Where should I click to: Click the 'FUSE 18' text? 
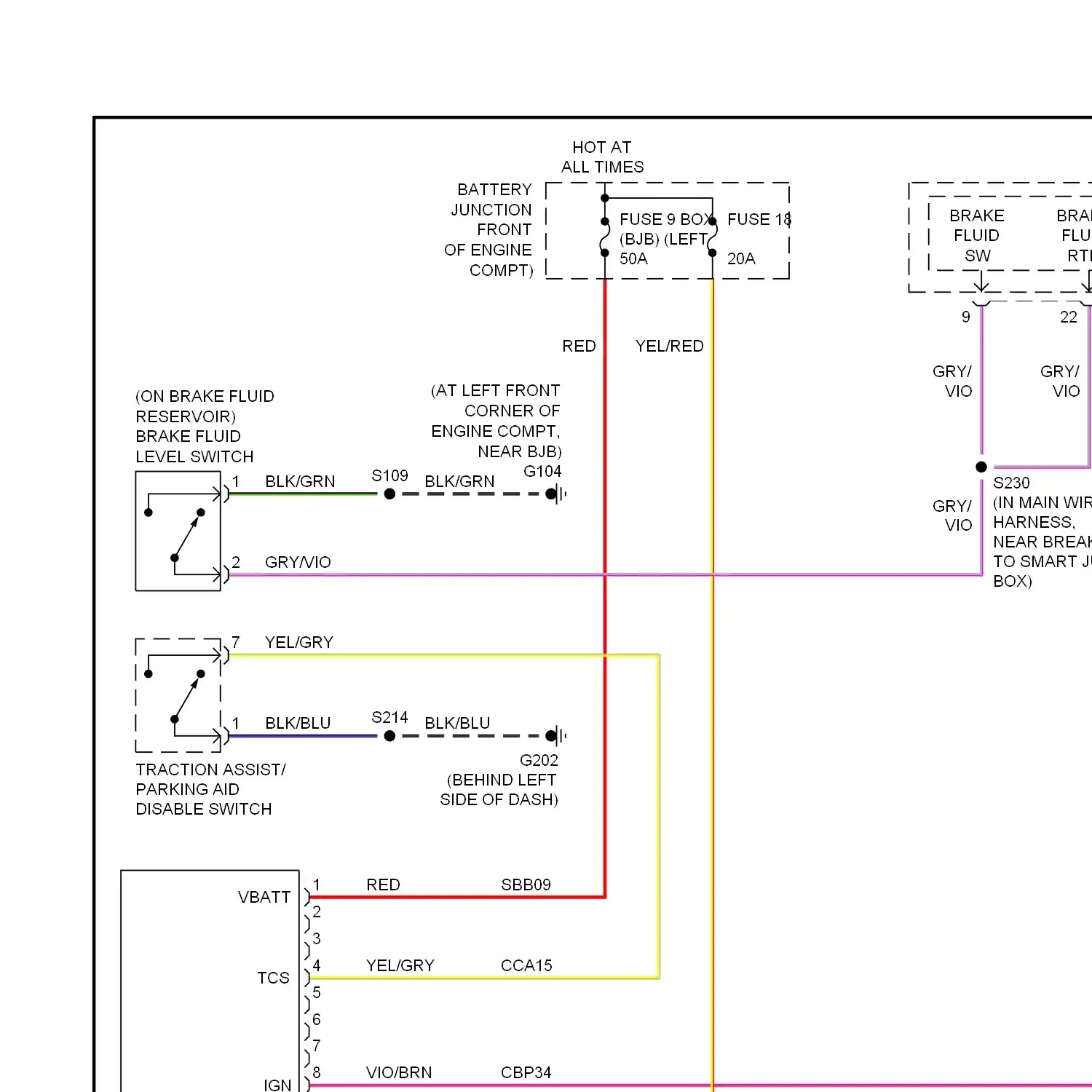pos(759,219)
